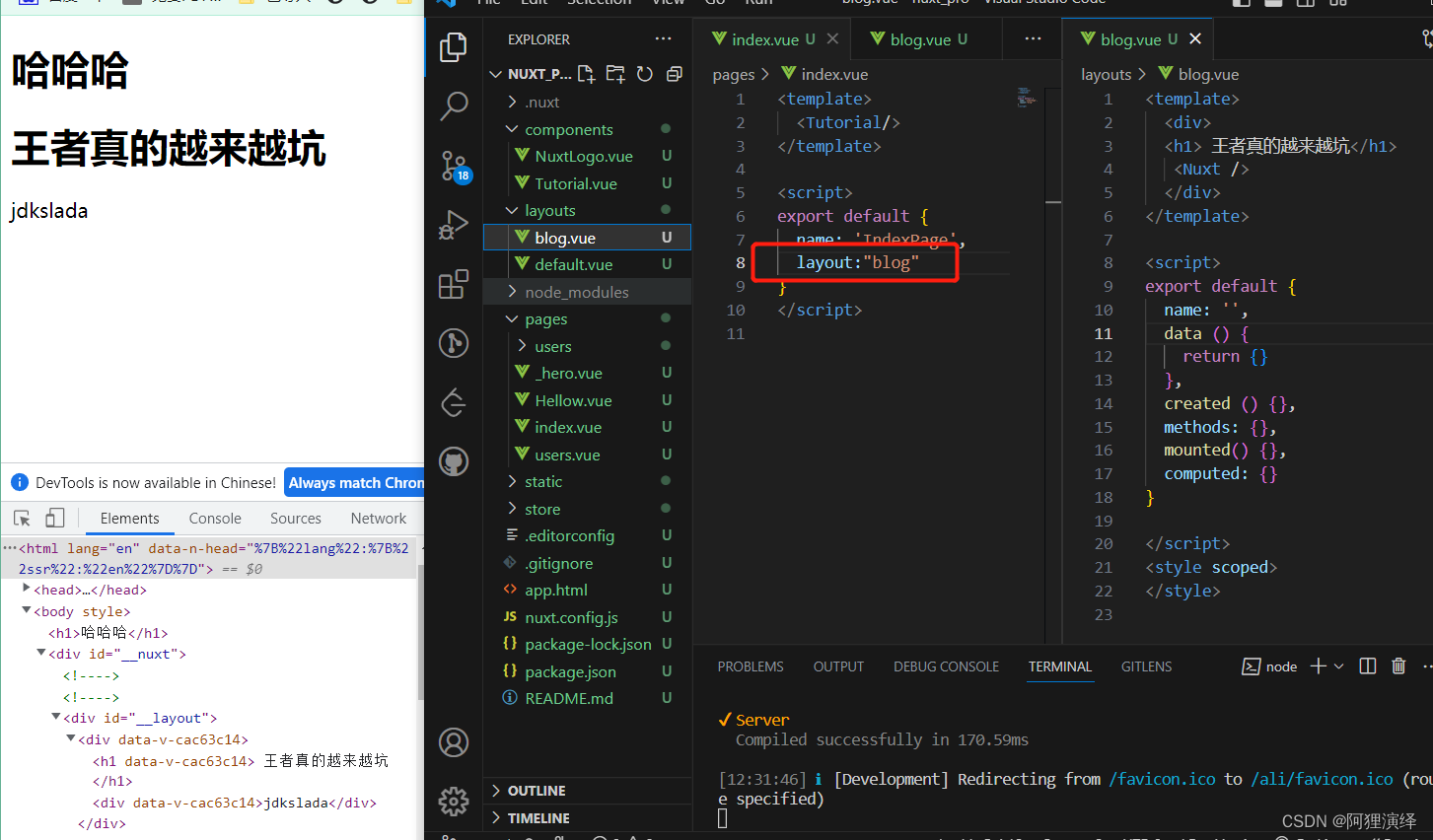Toggle DevTools device toolbar icon
This screenshot has width=1433, height=840.
point(54,518)
